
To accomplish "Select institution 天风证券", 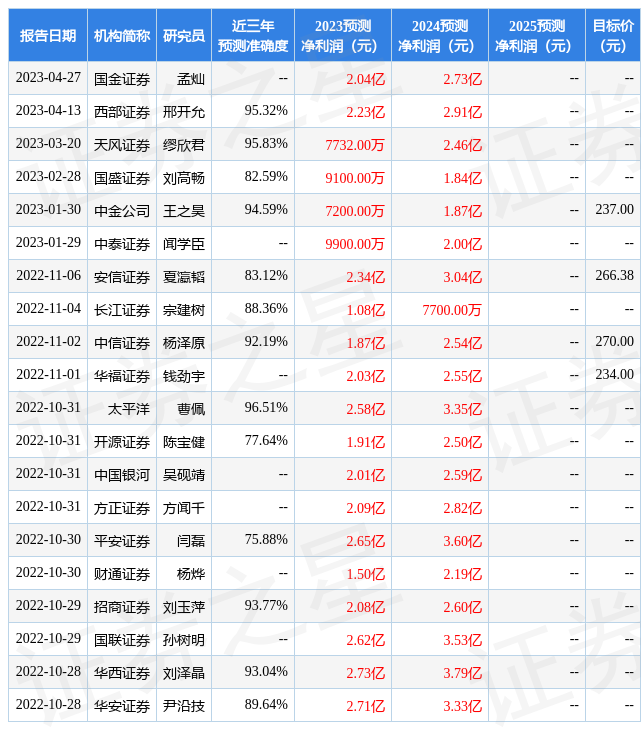I will pos(122,145).
